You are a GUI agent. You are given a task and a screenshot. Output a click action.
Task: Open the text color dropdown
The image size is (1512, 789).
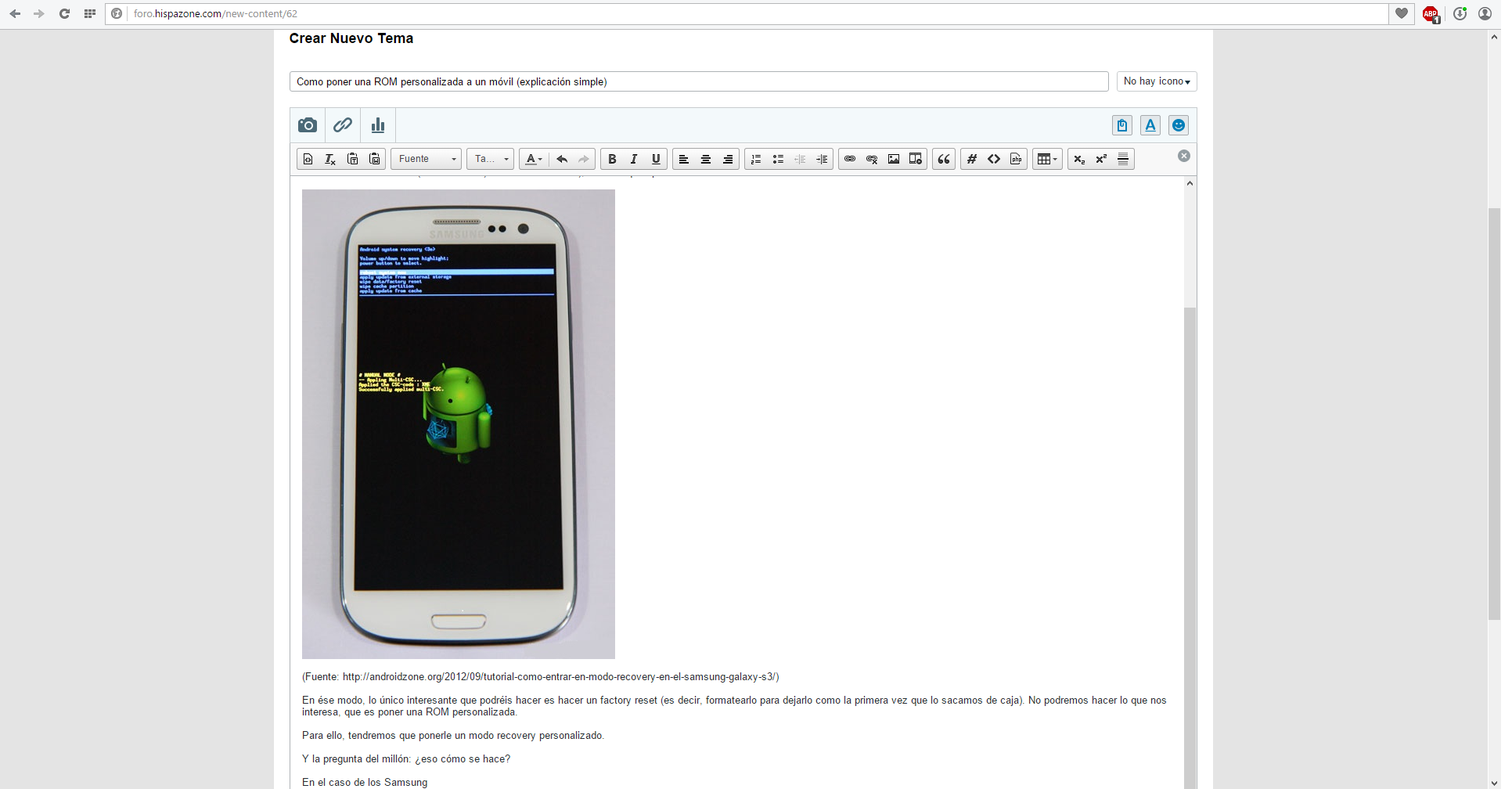click(534, 159)
